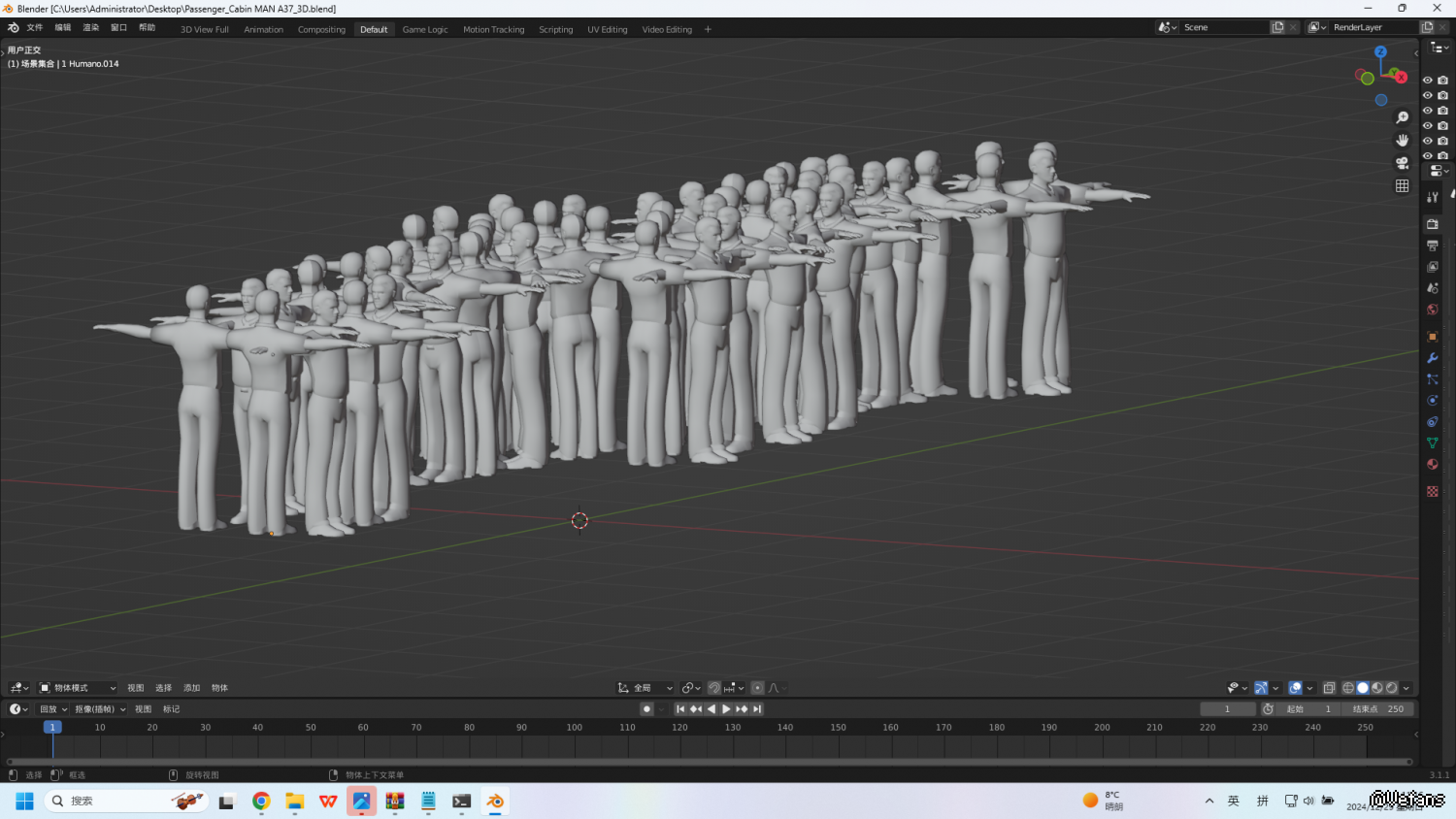
Task: Open the World globe properties tab
Action: coord(1432,310)
